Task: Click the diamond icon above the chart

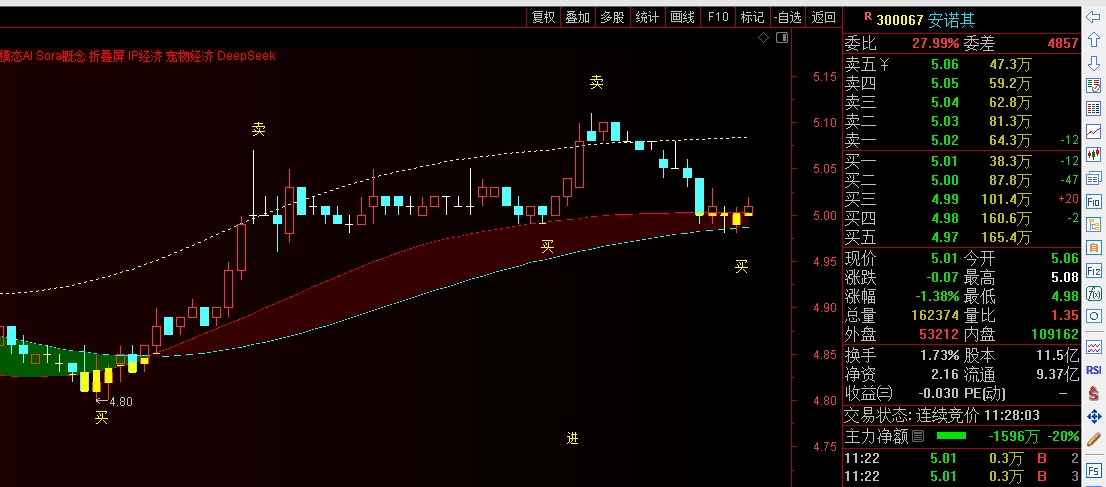Action: tap(763, 37)
